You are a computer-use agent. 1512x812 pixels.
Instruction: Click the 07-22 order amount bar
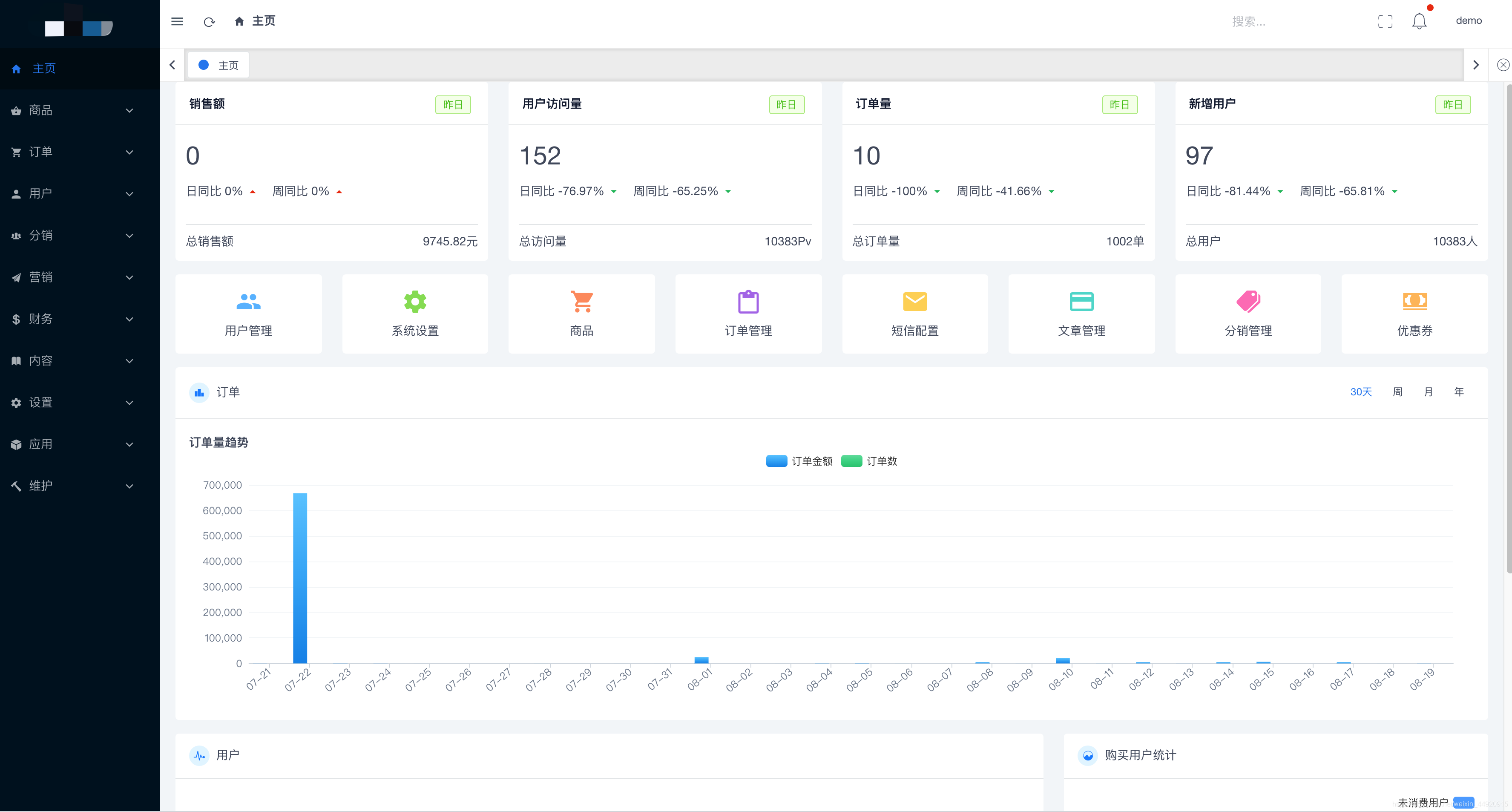[300, 578]
